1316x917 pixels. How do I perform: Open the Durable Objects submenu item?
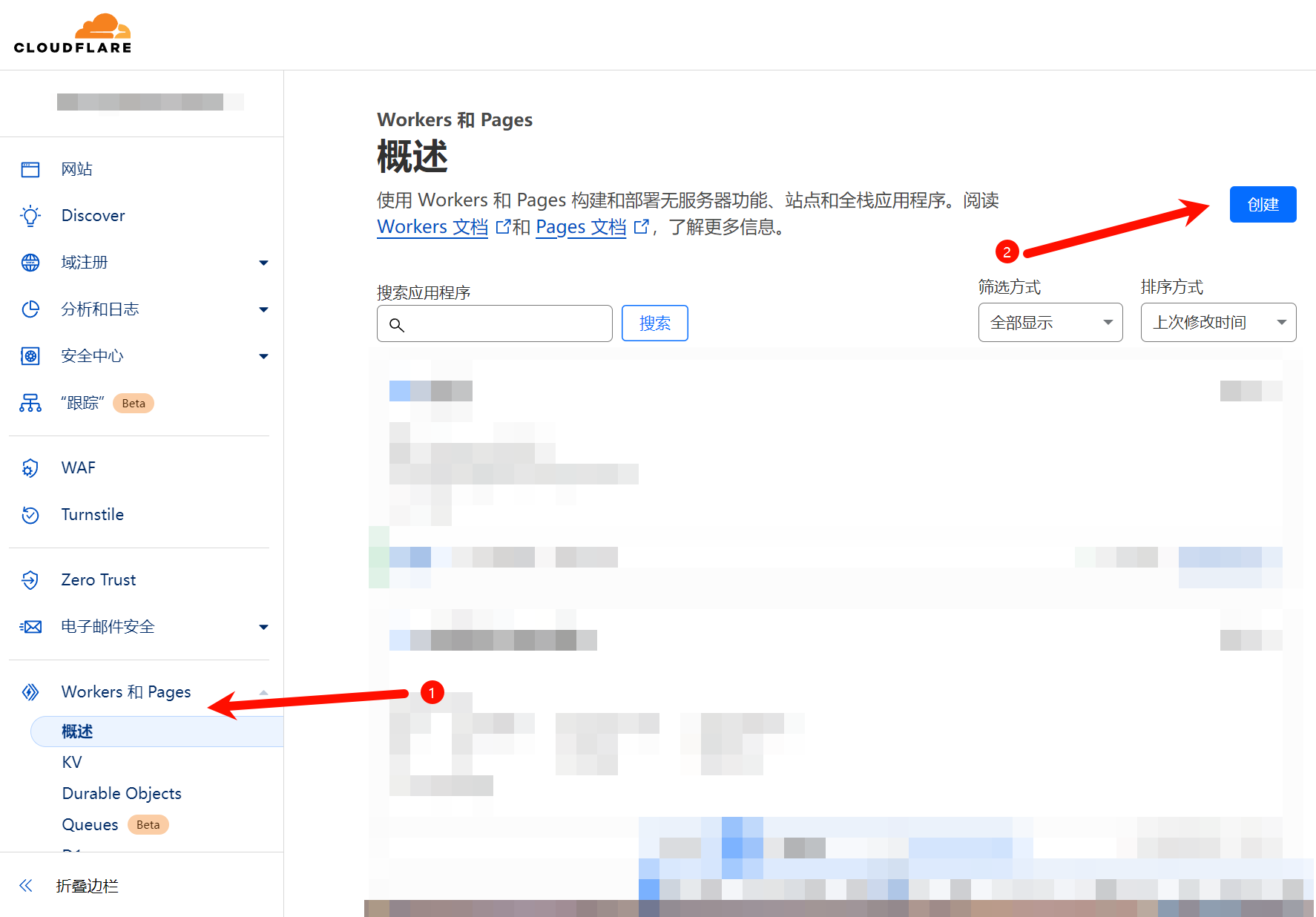click(122, 794)
